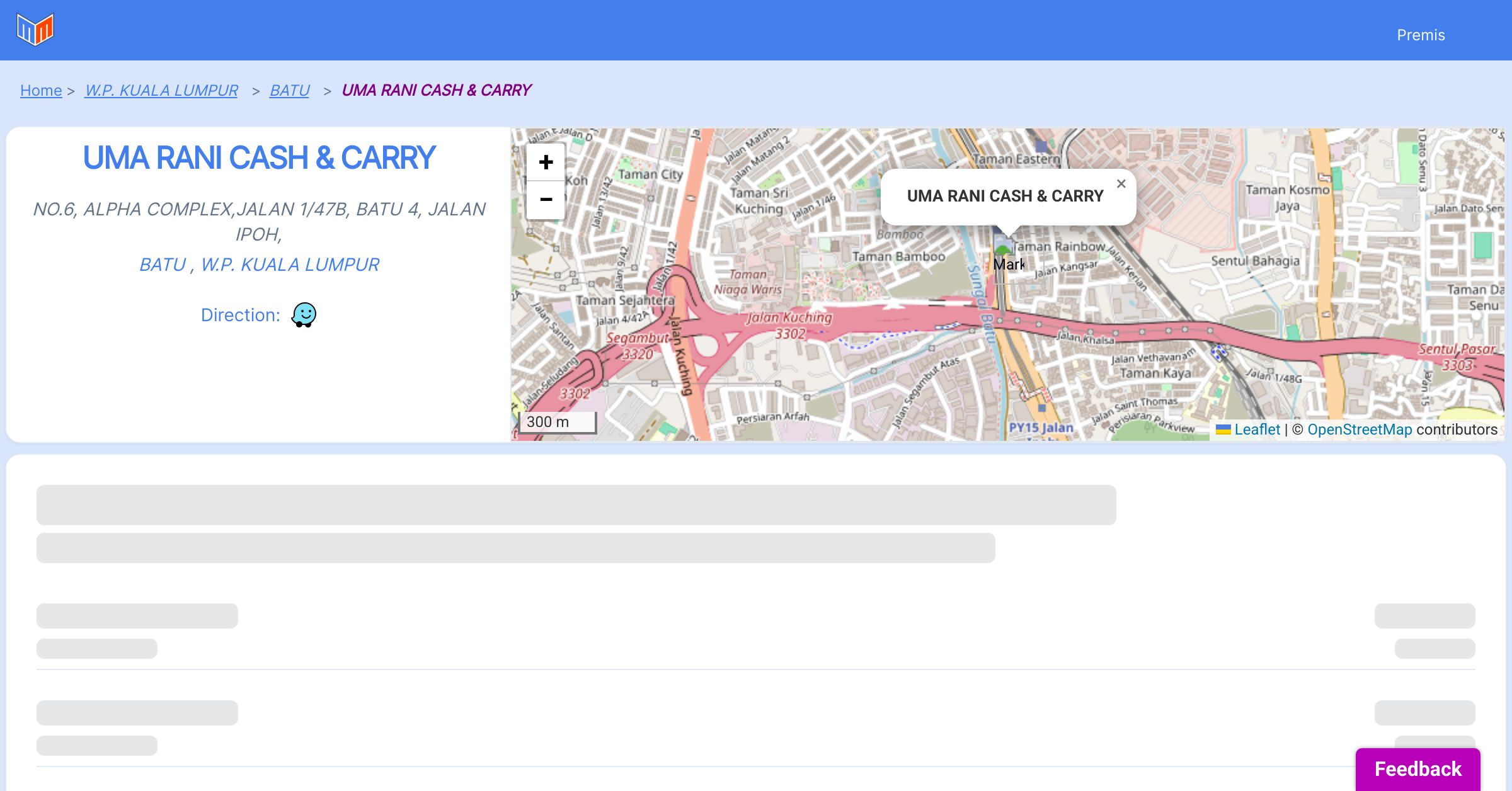This screenshot has width=1512, height=791.
Task: Close the UMA RANI map popup
Action: (1121, 184)
